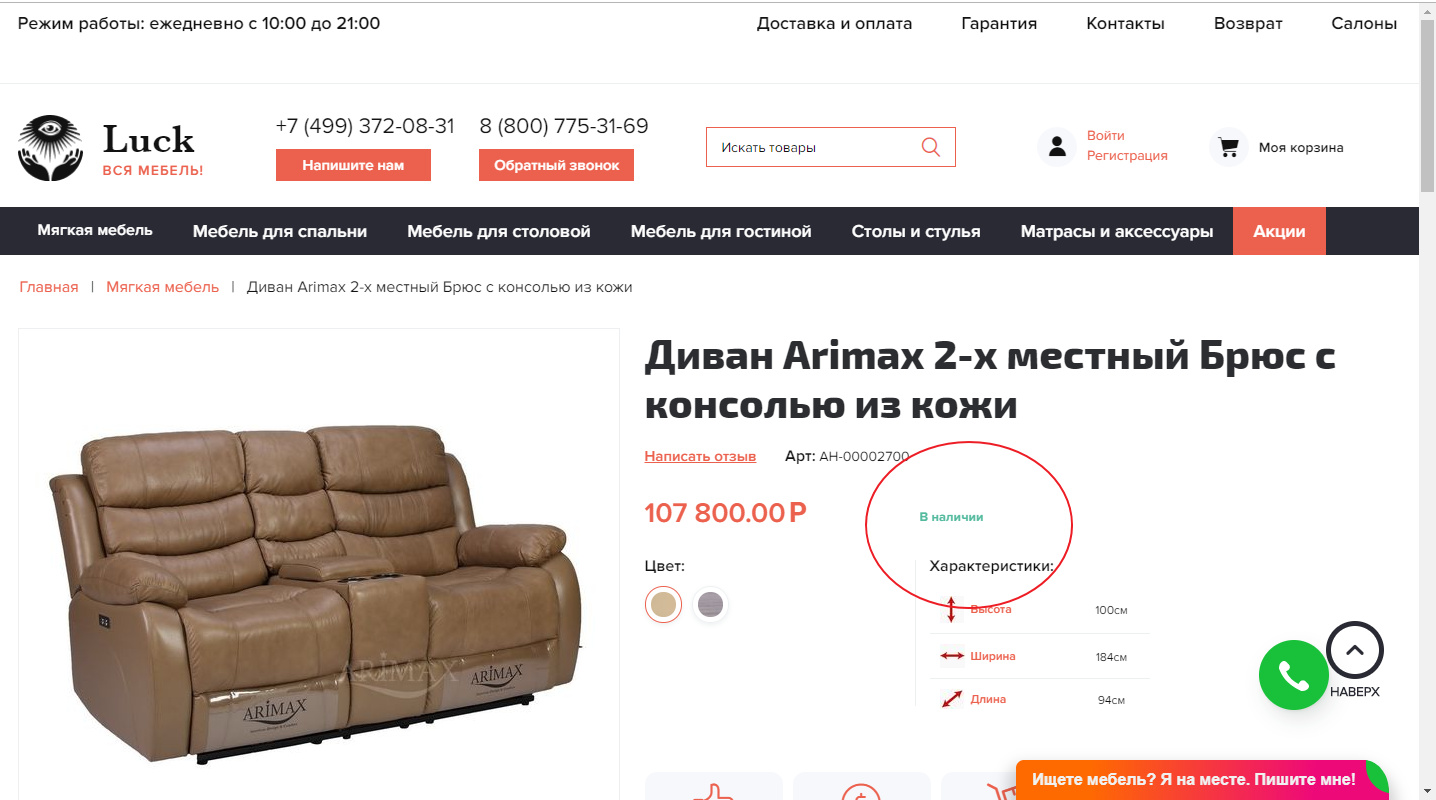Click the Ширина width arrow icon
1436x800 pixels.
[x=952, y=656]
